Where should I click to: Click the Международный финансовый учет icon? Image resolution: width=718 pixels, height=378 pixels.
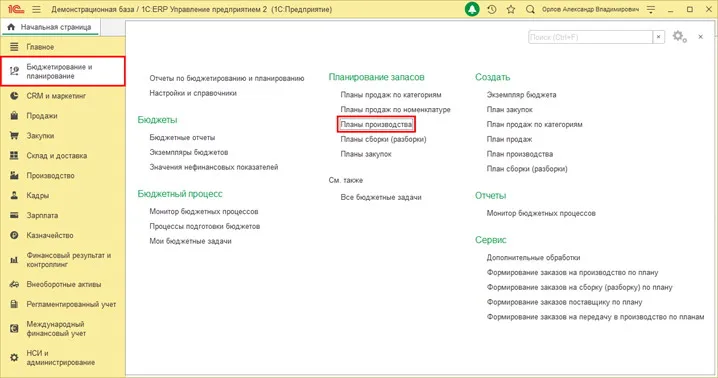(x=14, y=329)
